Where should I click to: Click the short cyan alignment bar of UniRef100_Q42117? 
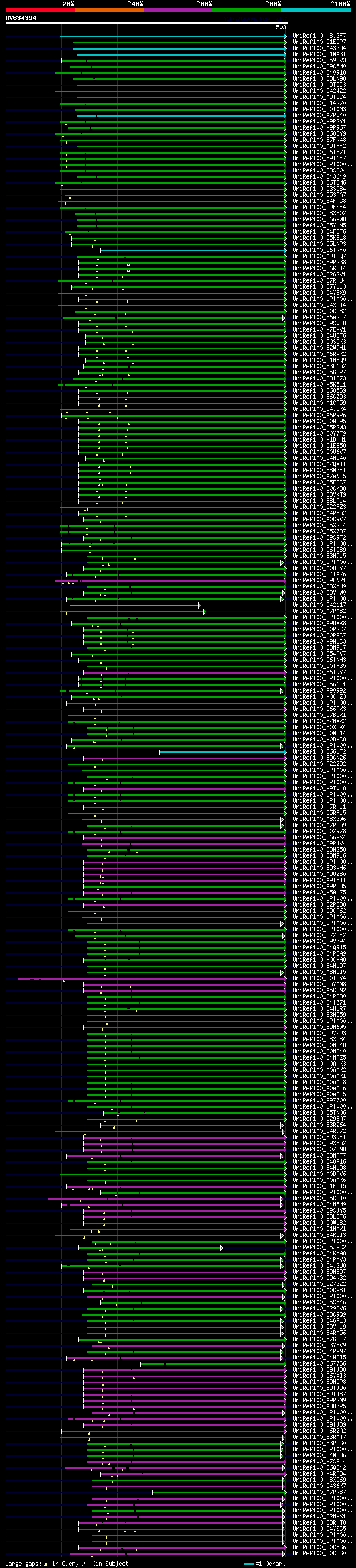[135, 605]
